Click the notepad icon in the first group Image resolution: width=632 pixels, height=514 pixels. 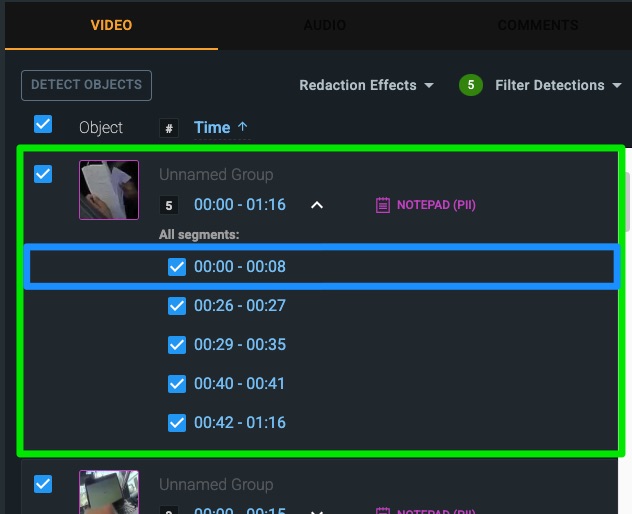point(382,205)
